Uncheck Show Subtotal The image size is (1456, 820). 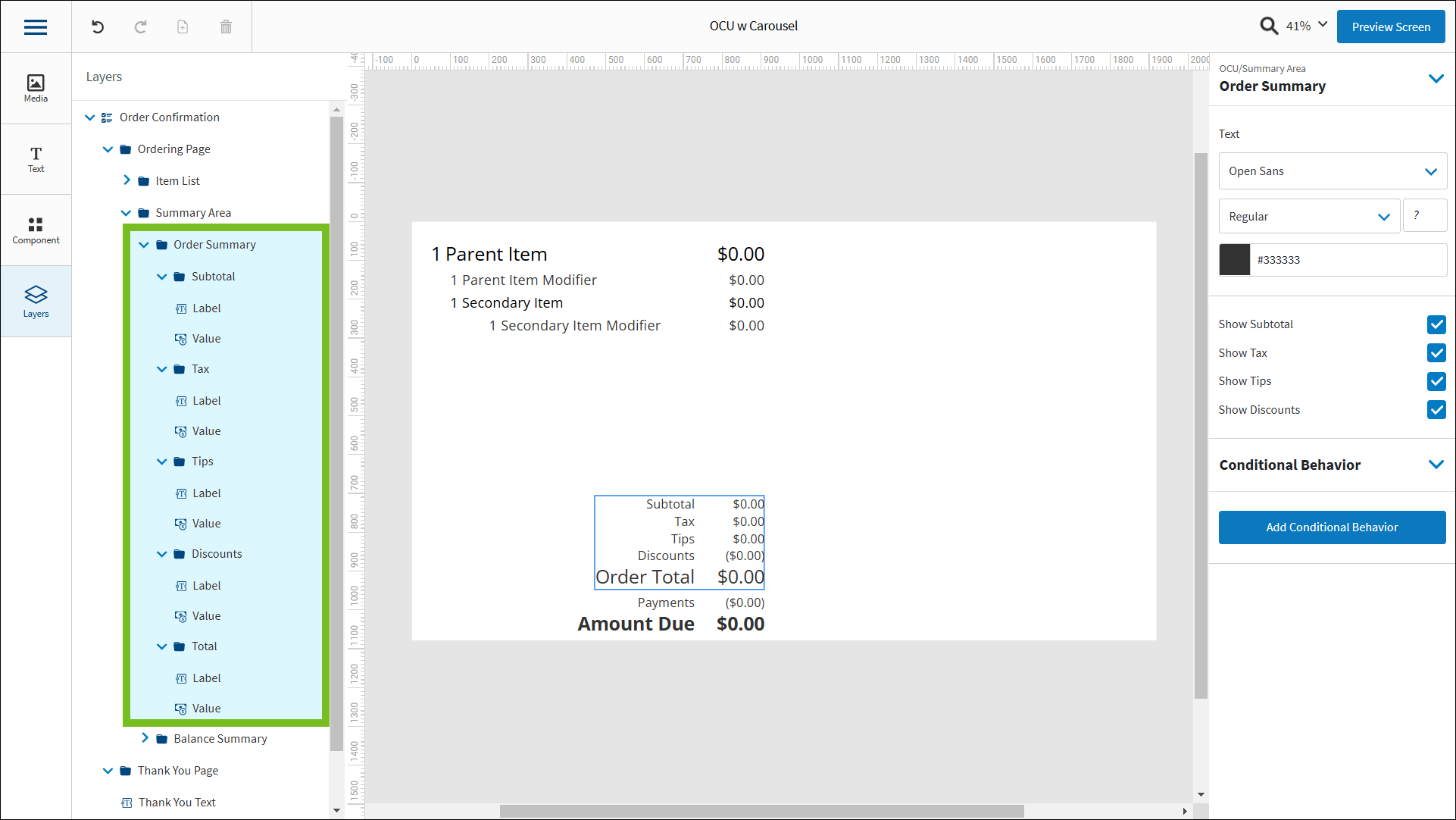(x=1436, y=324)
